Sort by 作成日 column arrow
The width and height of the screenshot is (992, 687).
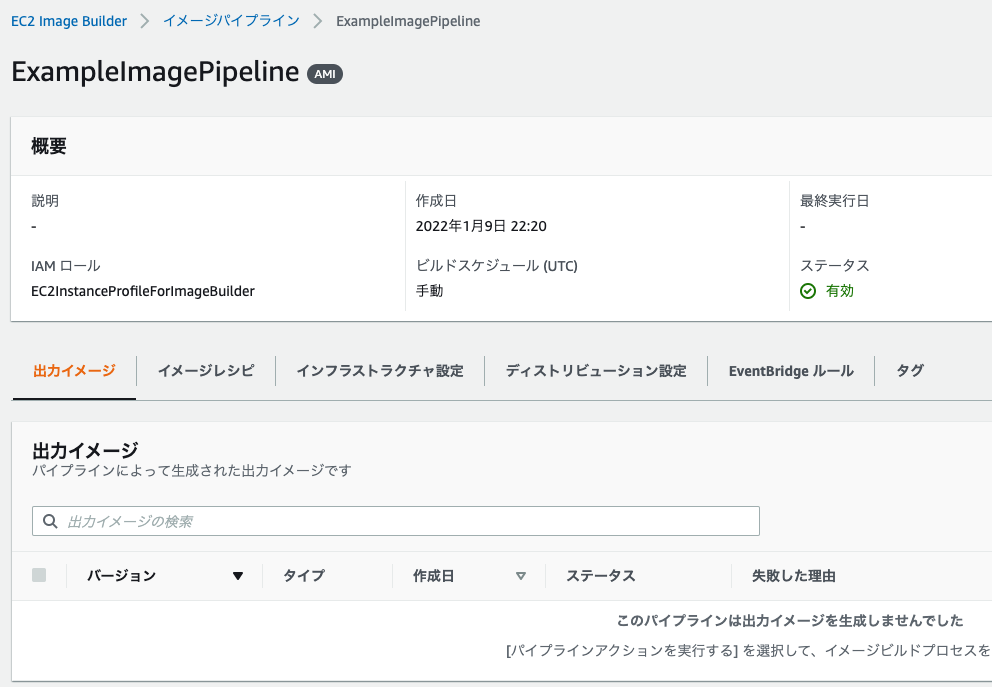coord(520,576)
